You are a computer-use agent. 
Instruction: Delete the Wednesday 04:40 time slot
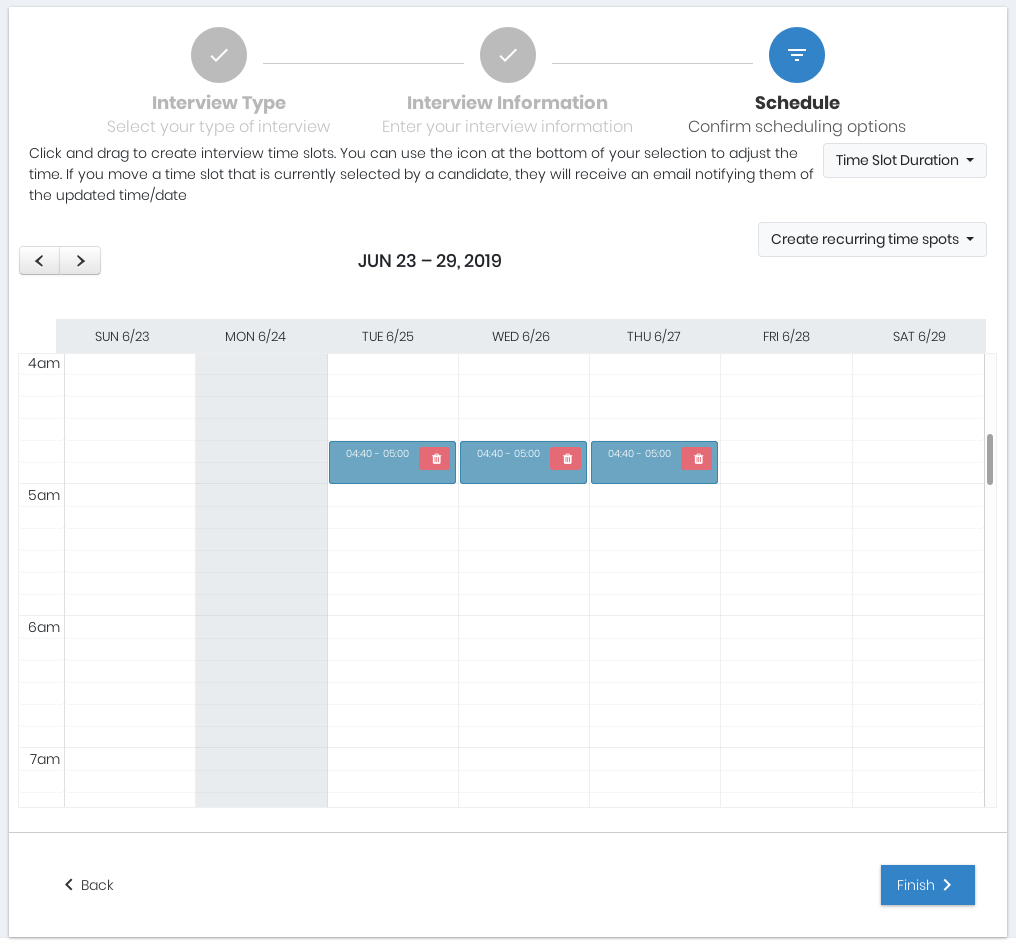(567, 458)
